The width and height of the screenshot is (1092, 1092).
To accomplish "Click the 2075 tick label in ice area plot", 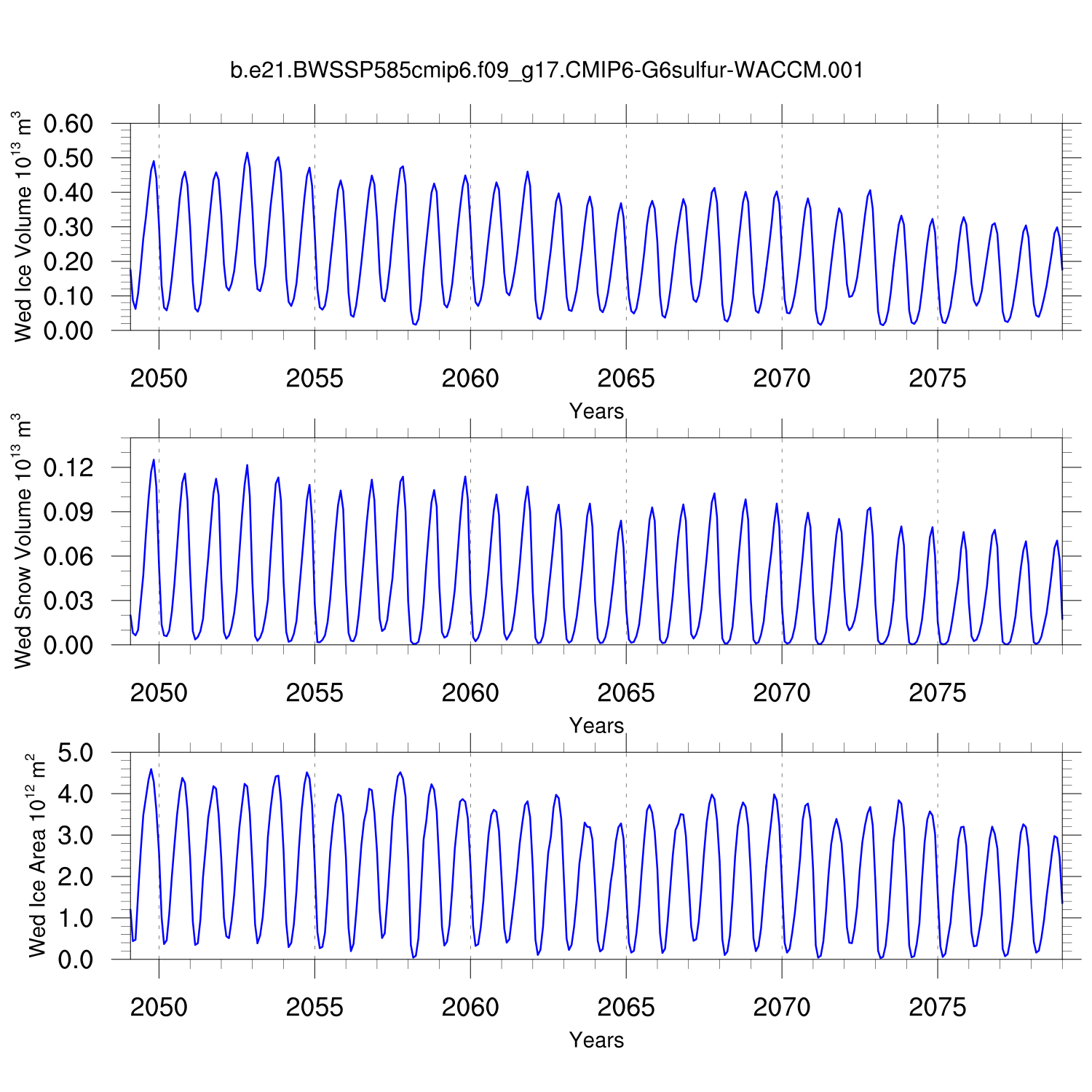I will point(937,1008).
